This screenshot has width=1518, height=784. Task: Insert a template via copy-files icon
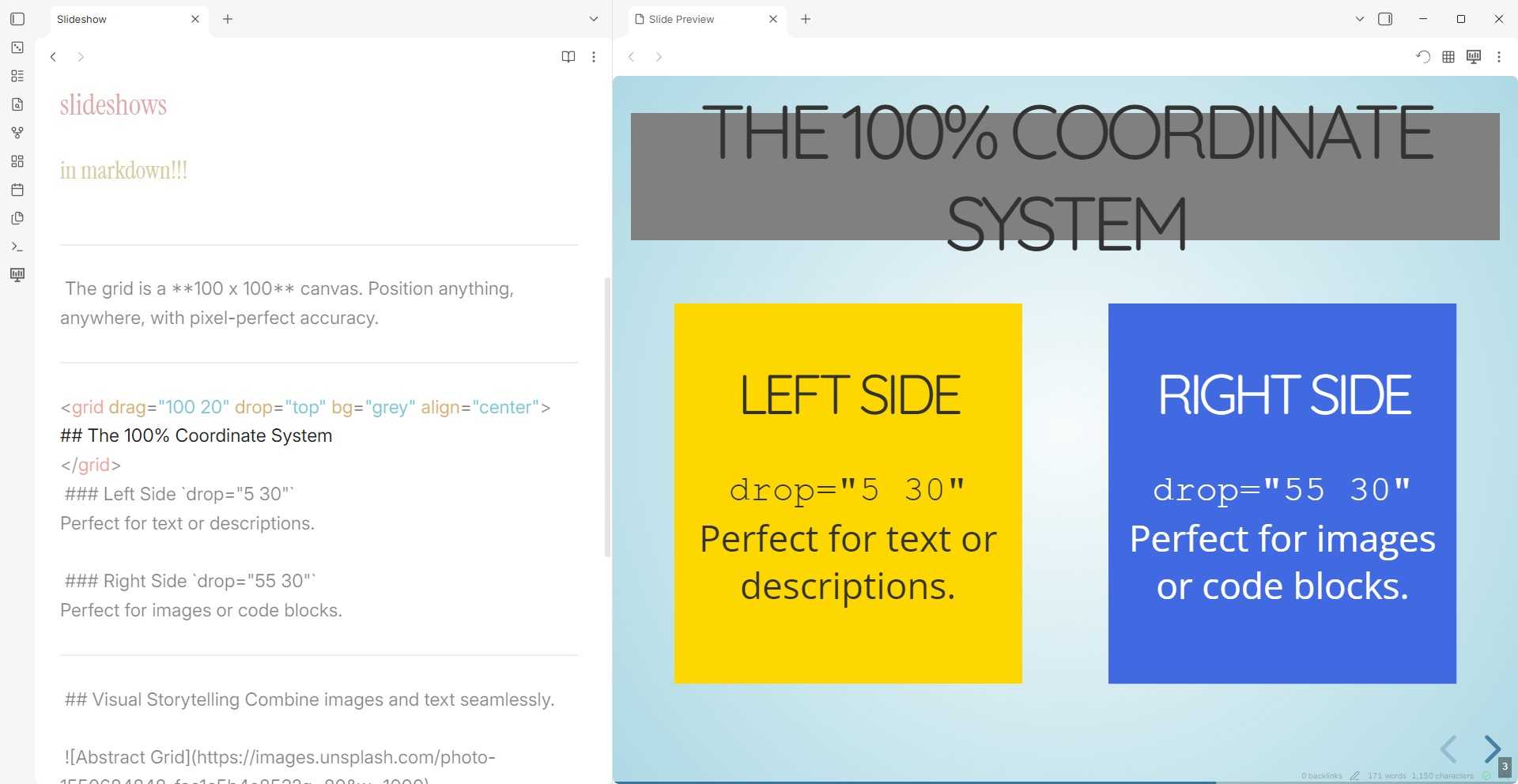point(17,218)
